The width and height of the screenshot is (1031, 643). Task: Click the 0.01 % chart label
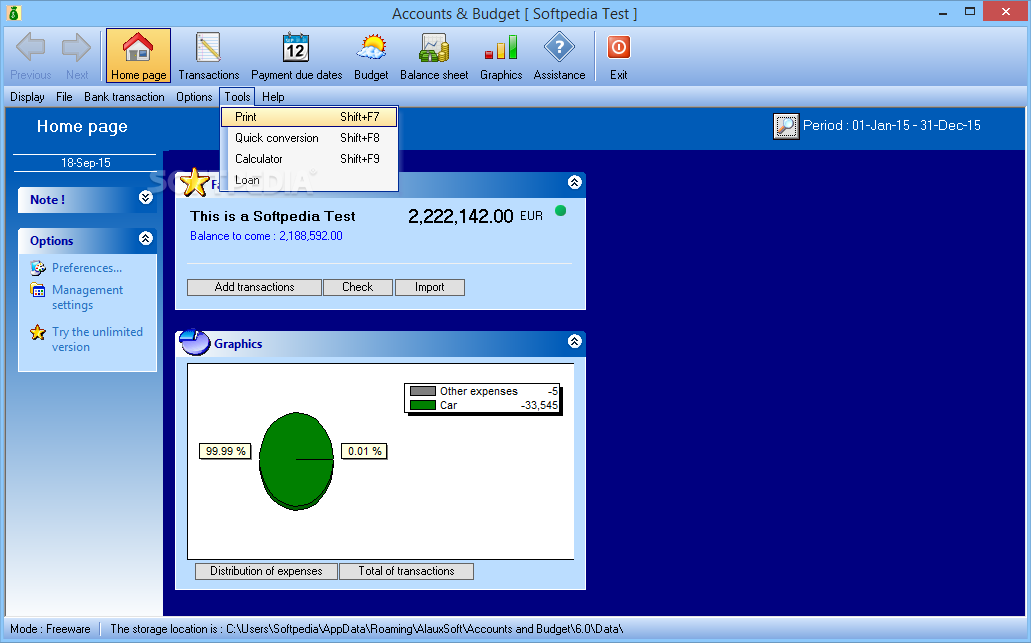click(364, 451)
